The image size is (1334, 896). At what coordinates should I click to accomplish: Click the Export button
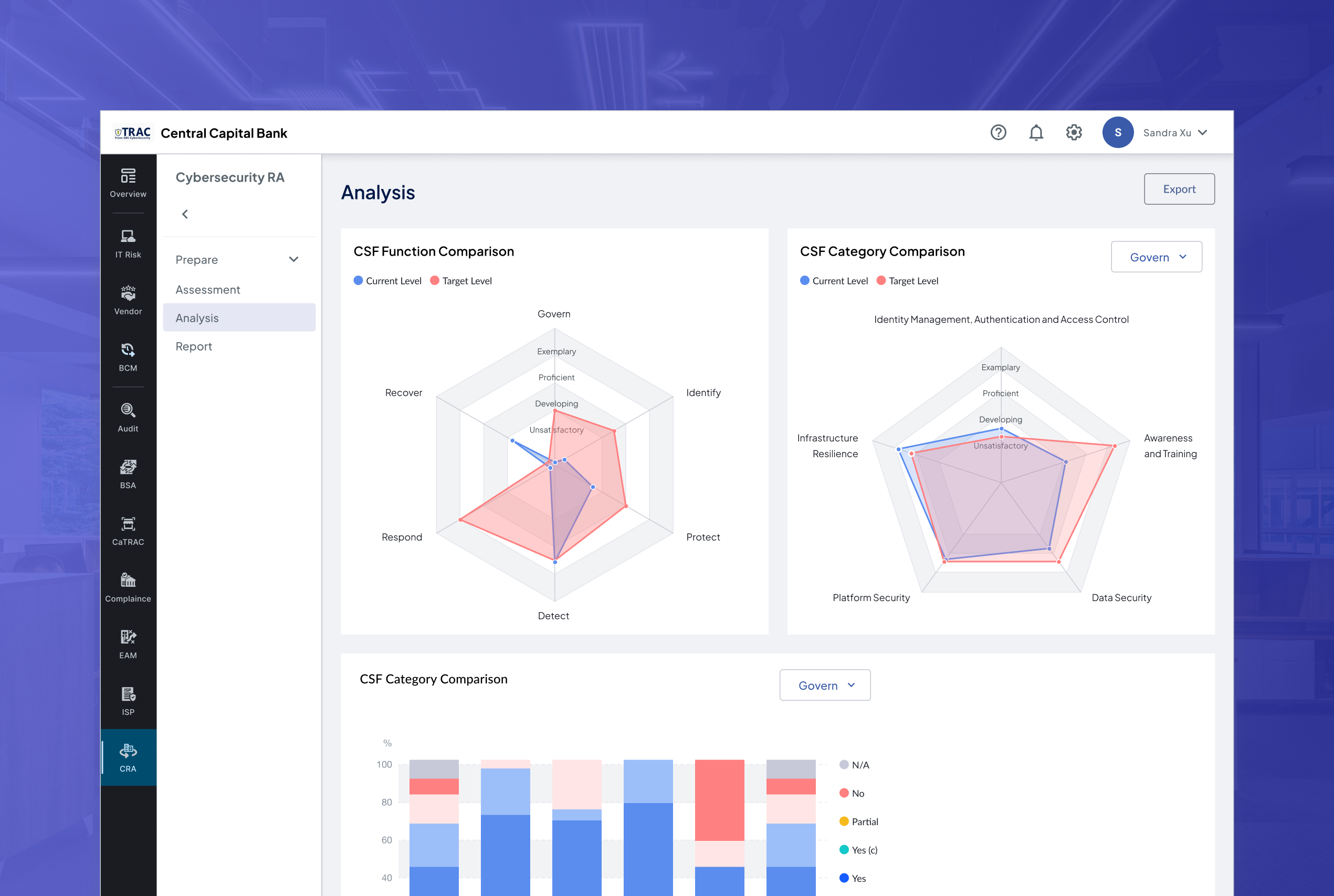point(1179,189)
